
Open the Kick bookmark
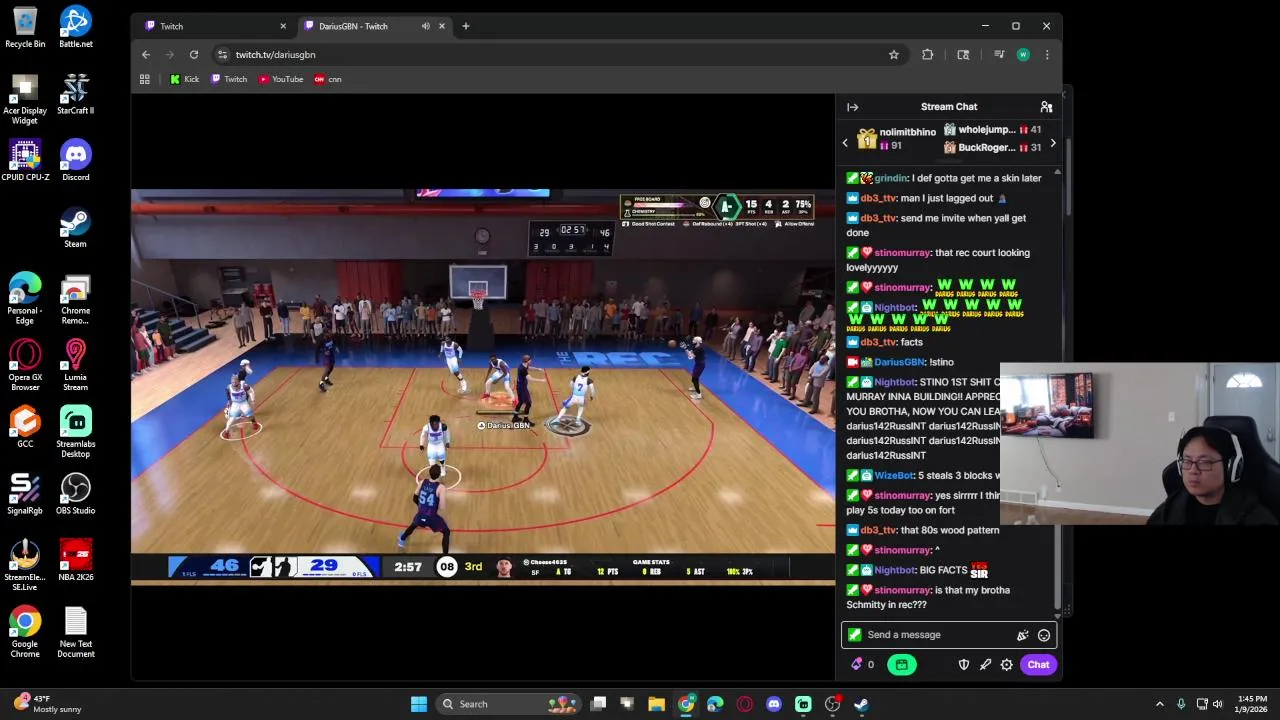(x=185, y=79)
